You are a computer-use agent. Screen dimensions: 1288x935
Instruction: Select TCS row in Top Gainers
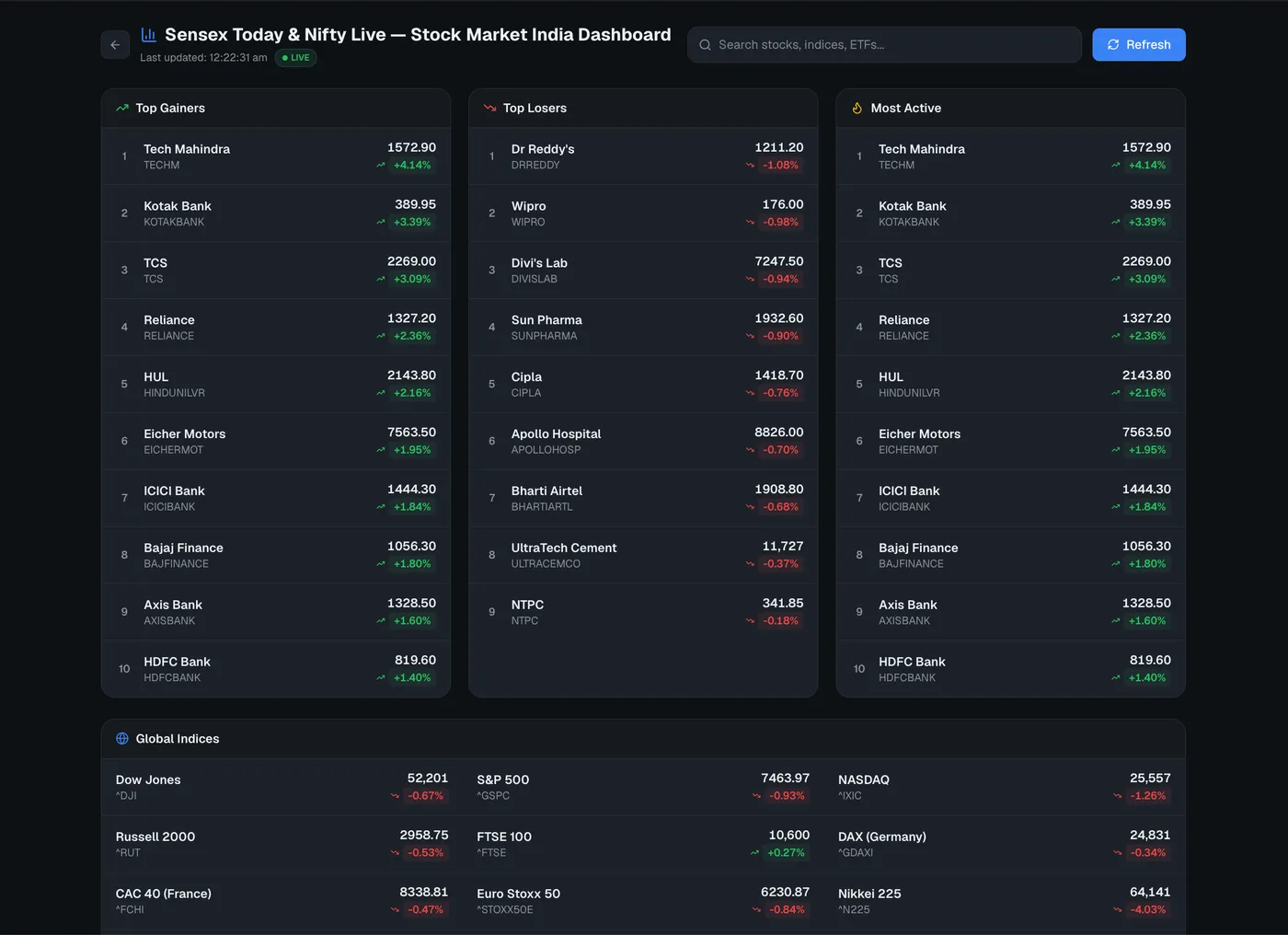pos(276,271)
